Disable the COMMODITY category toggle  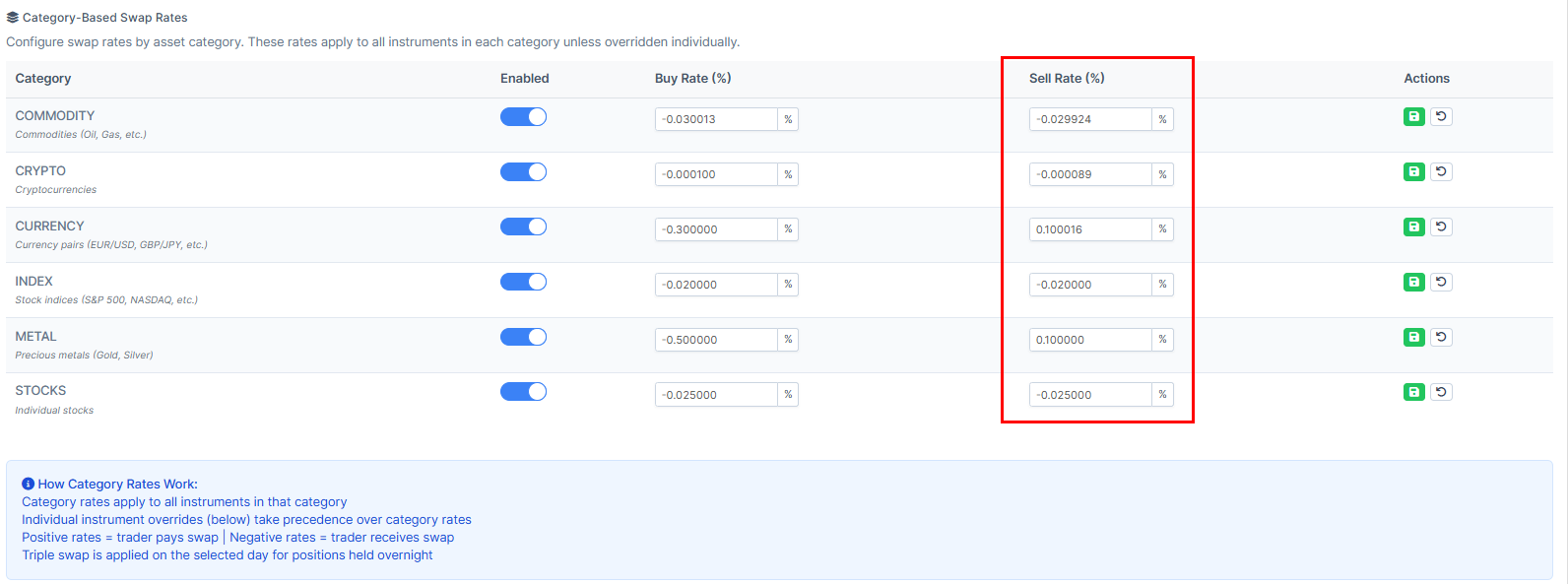point(523,117)
